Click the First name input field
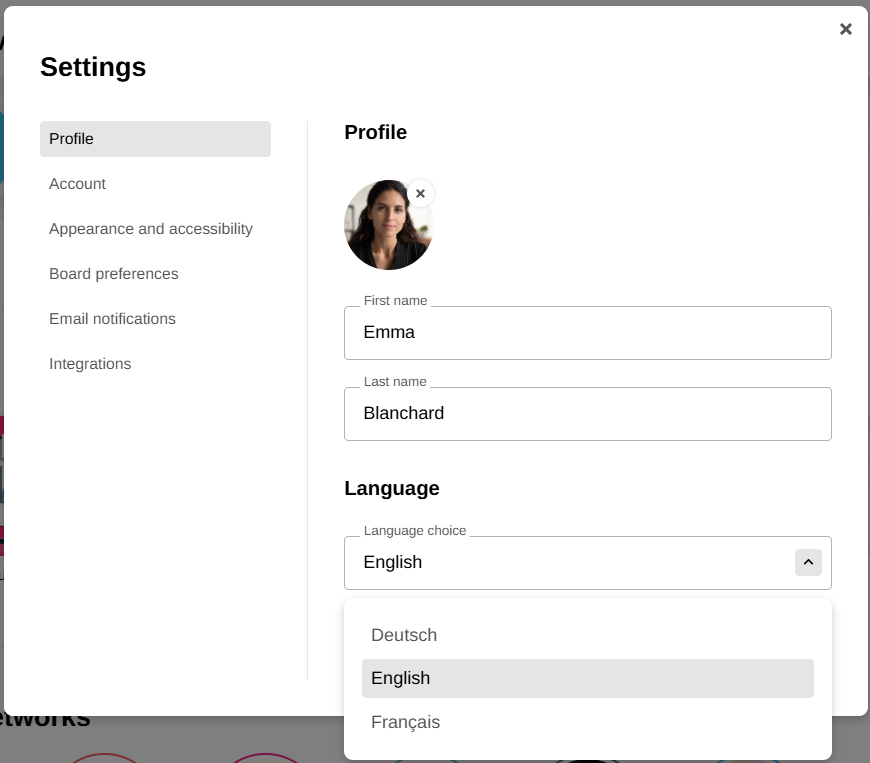870x763 pixels. pos(587,333)
